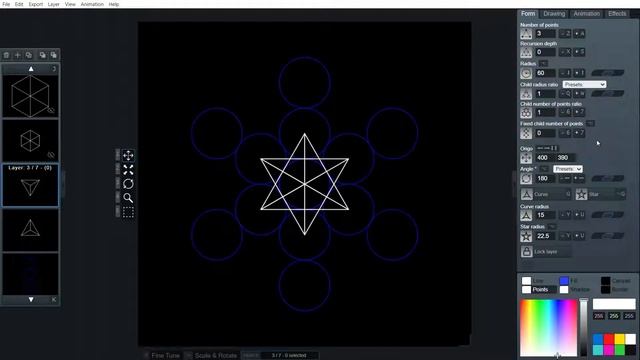Choose the red preset color swatch
The image size is (640, 360).
[x=609, y=339]
